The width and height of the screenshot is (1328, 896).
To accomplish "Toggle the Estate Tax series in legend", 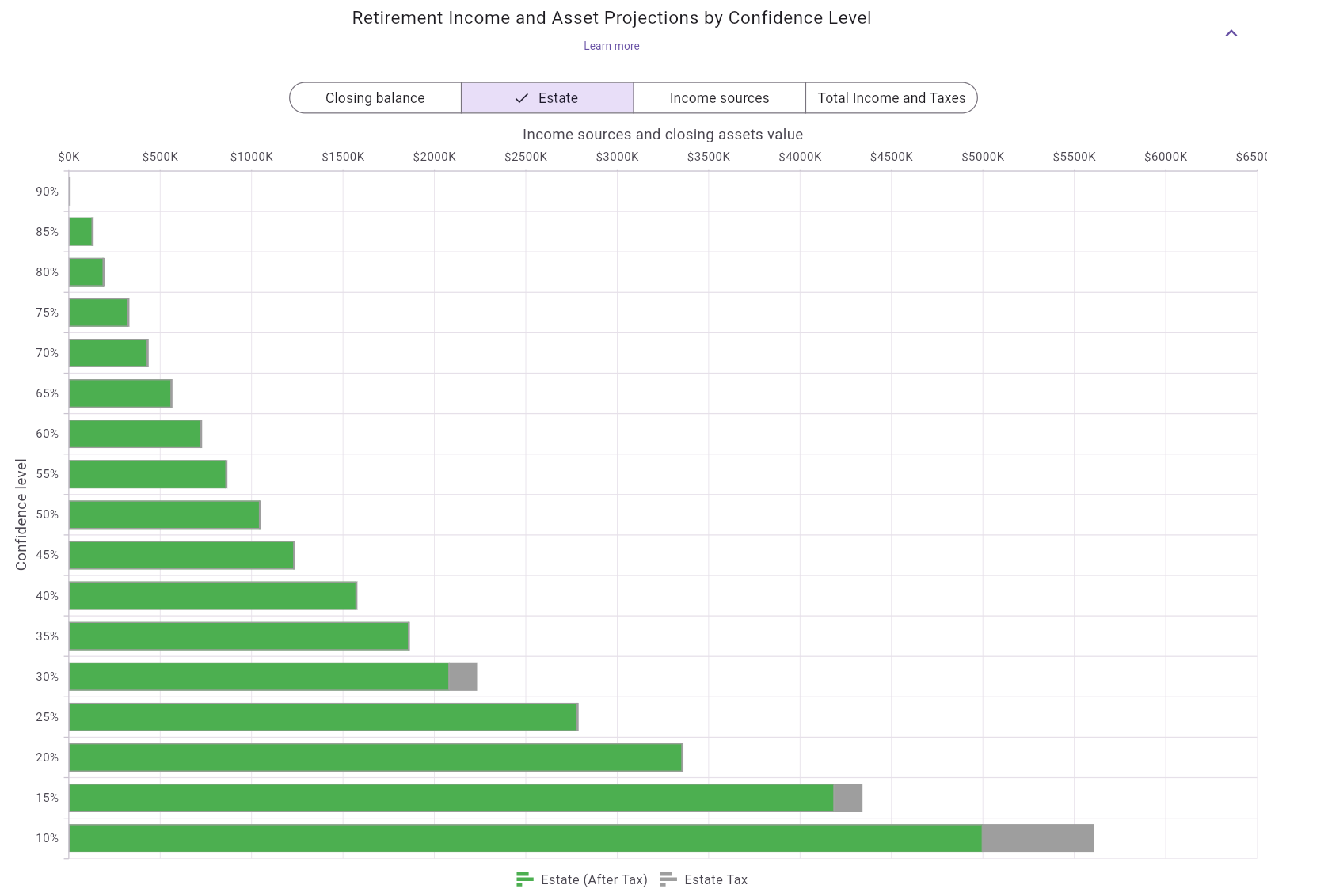I will point(715,879).
